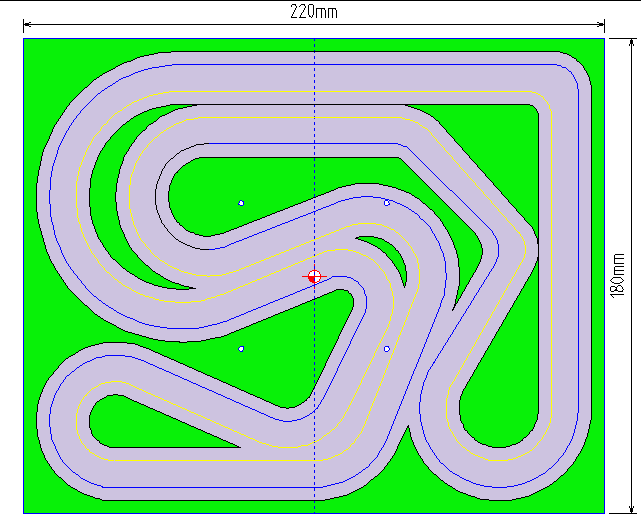This screenshot has width=641, height=519.
Task: Click the red crosshair origin marker
Action: point(314,276)
